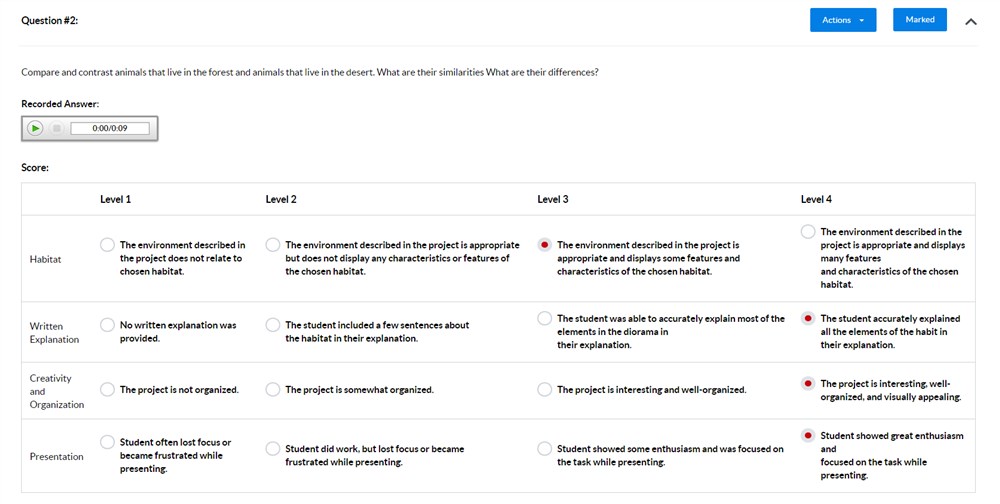The image size is (1000, 504).
Task: Click the selected Level 4 Presentation radio
Action: coord(808,436)
